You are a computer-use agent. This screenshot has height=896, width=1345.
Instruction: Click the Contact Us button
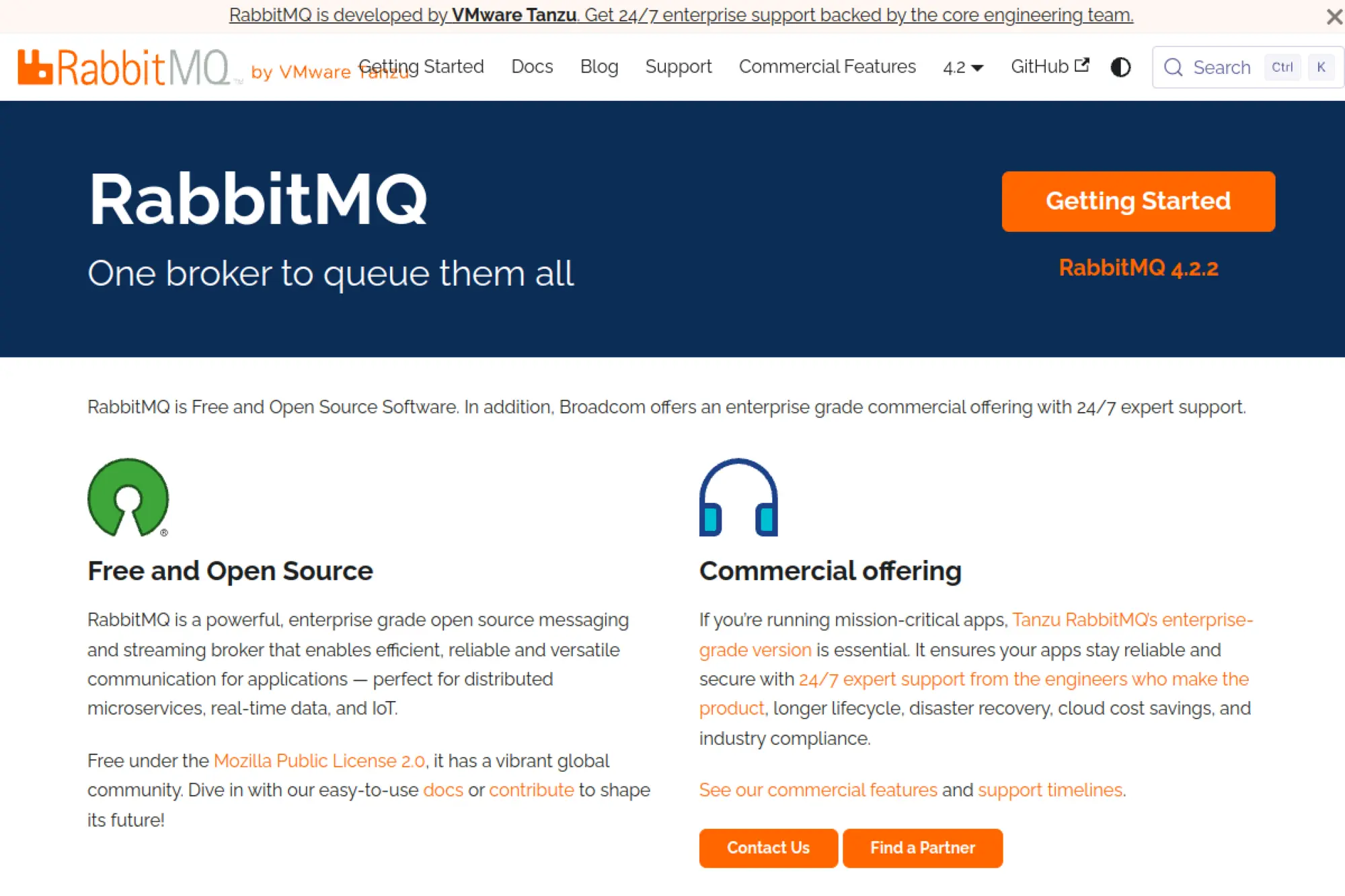768,848
